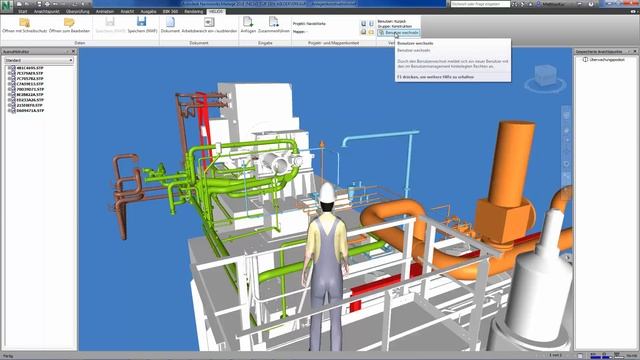This screenshot has width=640, height=360.
Task: Select 8C2B822A.STP in the selection tree
Action: point(30,95)
